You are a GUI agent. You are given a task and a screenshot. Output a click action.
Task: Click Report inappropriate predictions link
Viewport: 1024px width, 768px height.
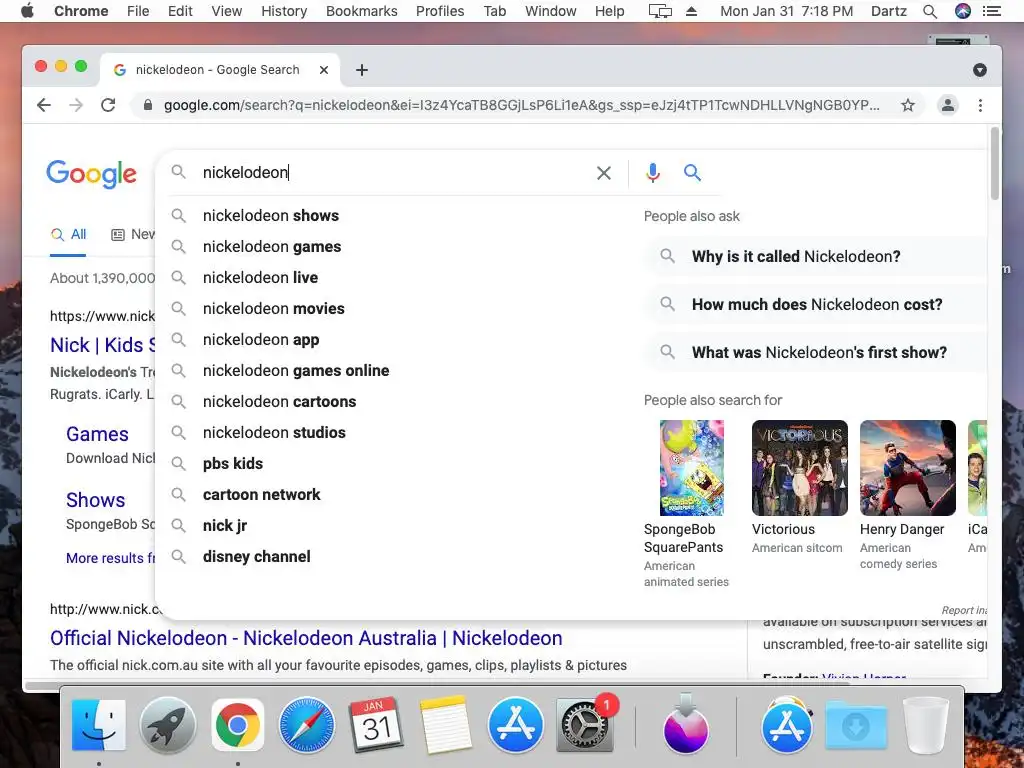pyautogui.click(x=964, y=610)
